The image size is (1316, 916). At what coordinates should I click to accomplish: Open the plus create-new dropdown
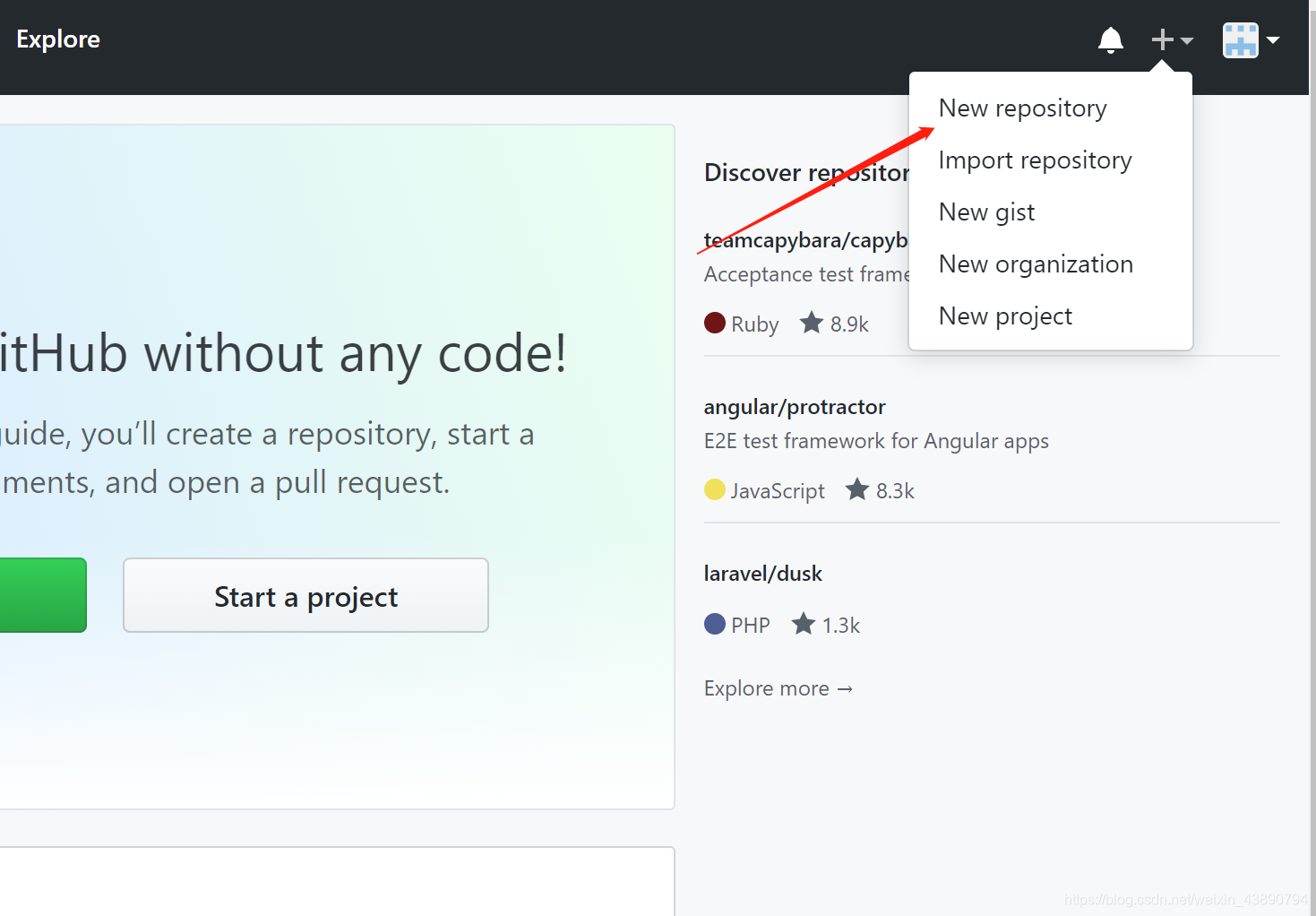point(1172,40)
